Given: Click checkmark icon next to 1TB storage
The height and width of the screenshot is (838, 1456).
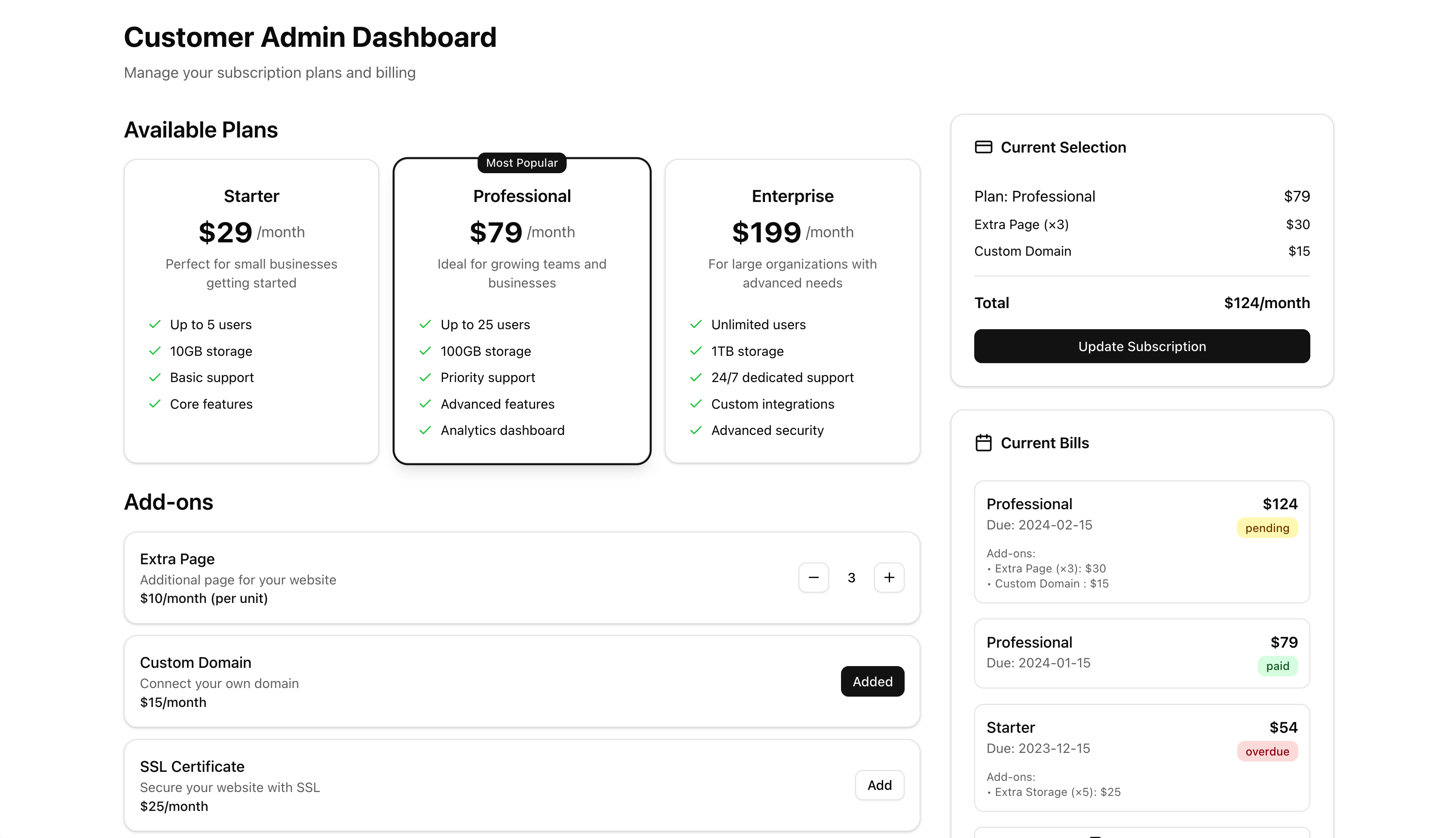Looking at the screenshot, I should pyautogui.click(x=695, y=351).
